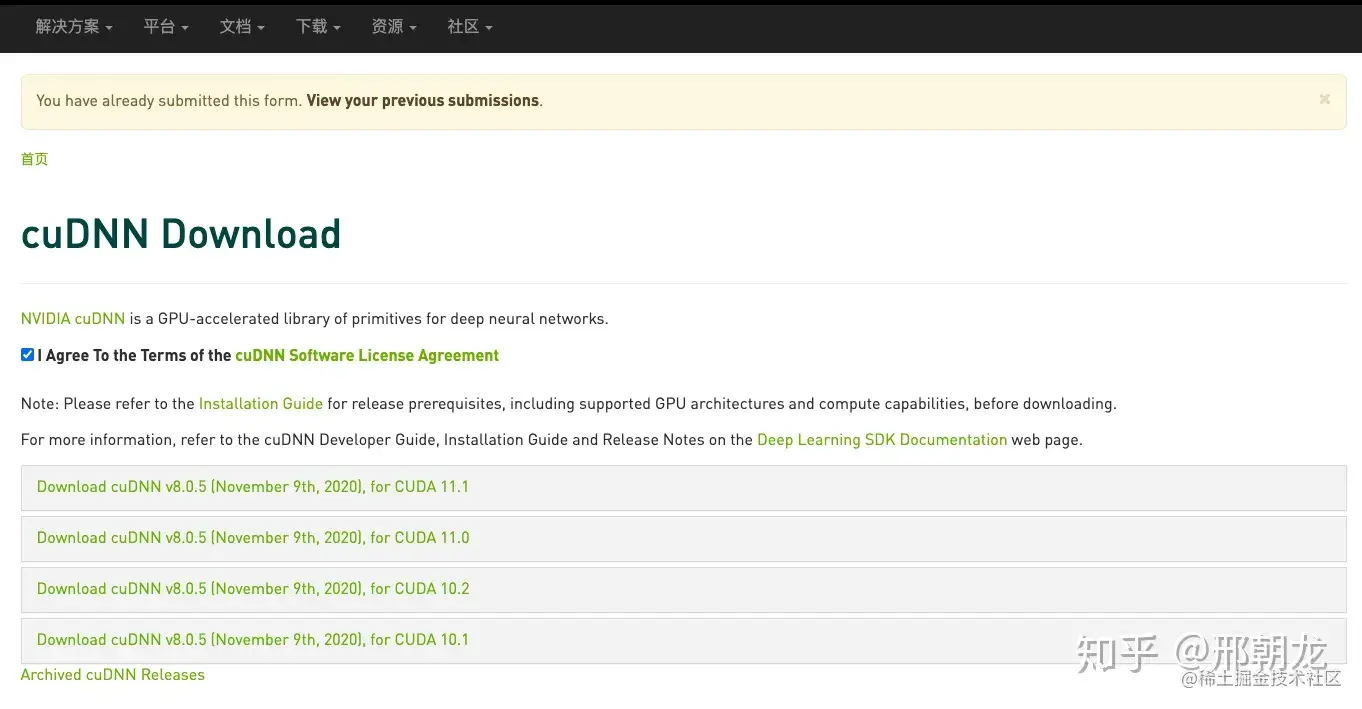Expand cuDNN v8.0.5 for CUDA 11.1

683,487
